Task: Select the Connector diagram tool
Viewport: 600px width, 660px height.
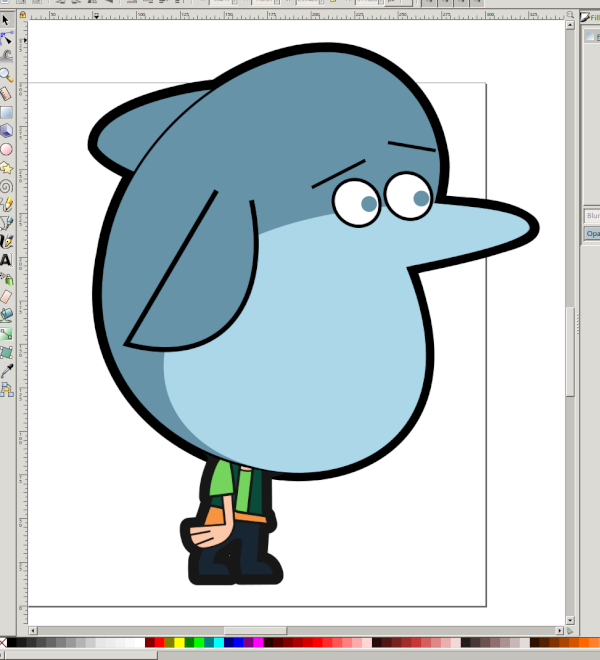Action: click(x=6, y=390)
